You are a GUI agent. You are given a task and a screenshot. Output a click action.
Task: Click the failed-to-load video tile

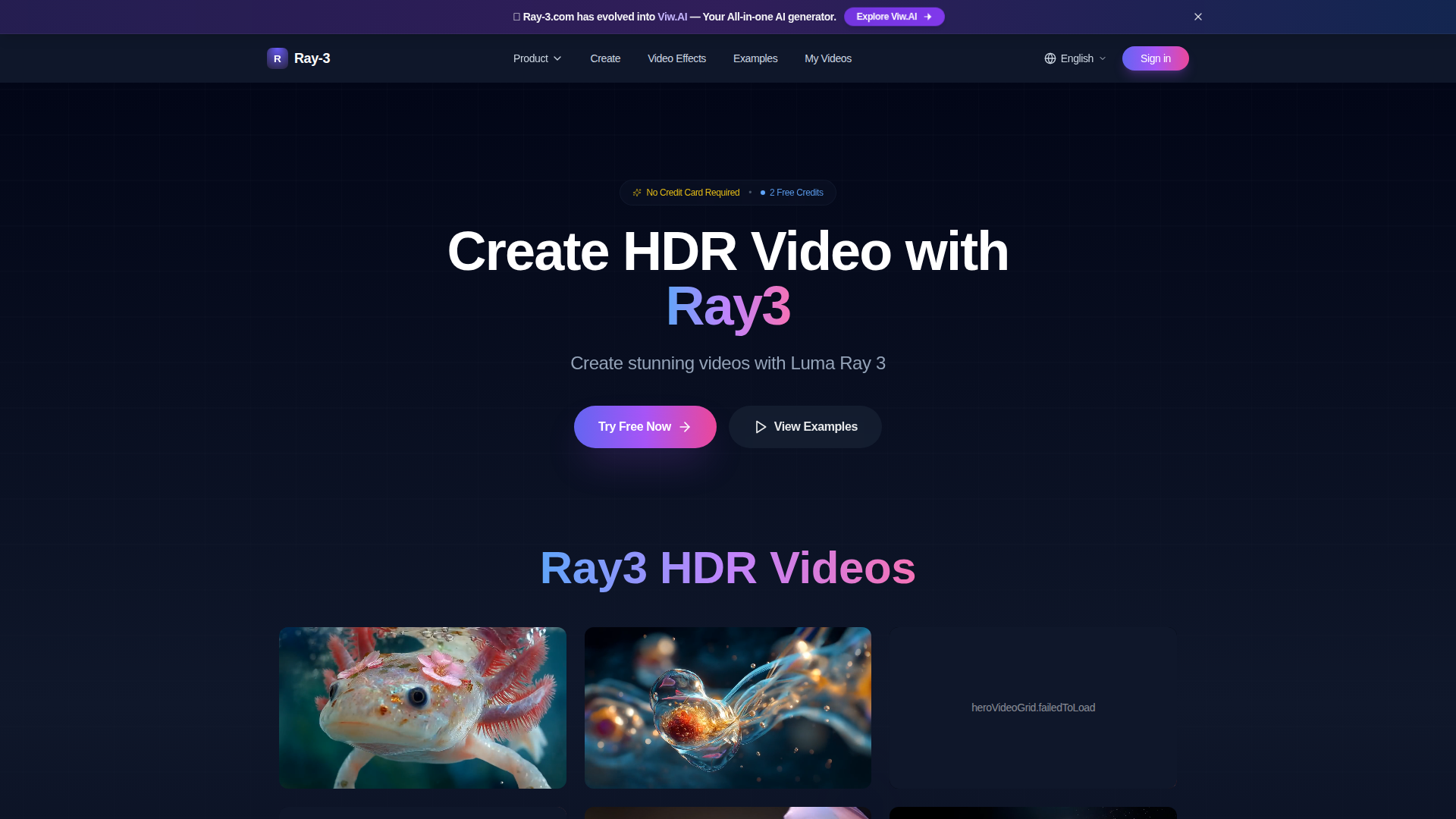tap(1033, 708)
